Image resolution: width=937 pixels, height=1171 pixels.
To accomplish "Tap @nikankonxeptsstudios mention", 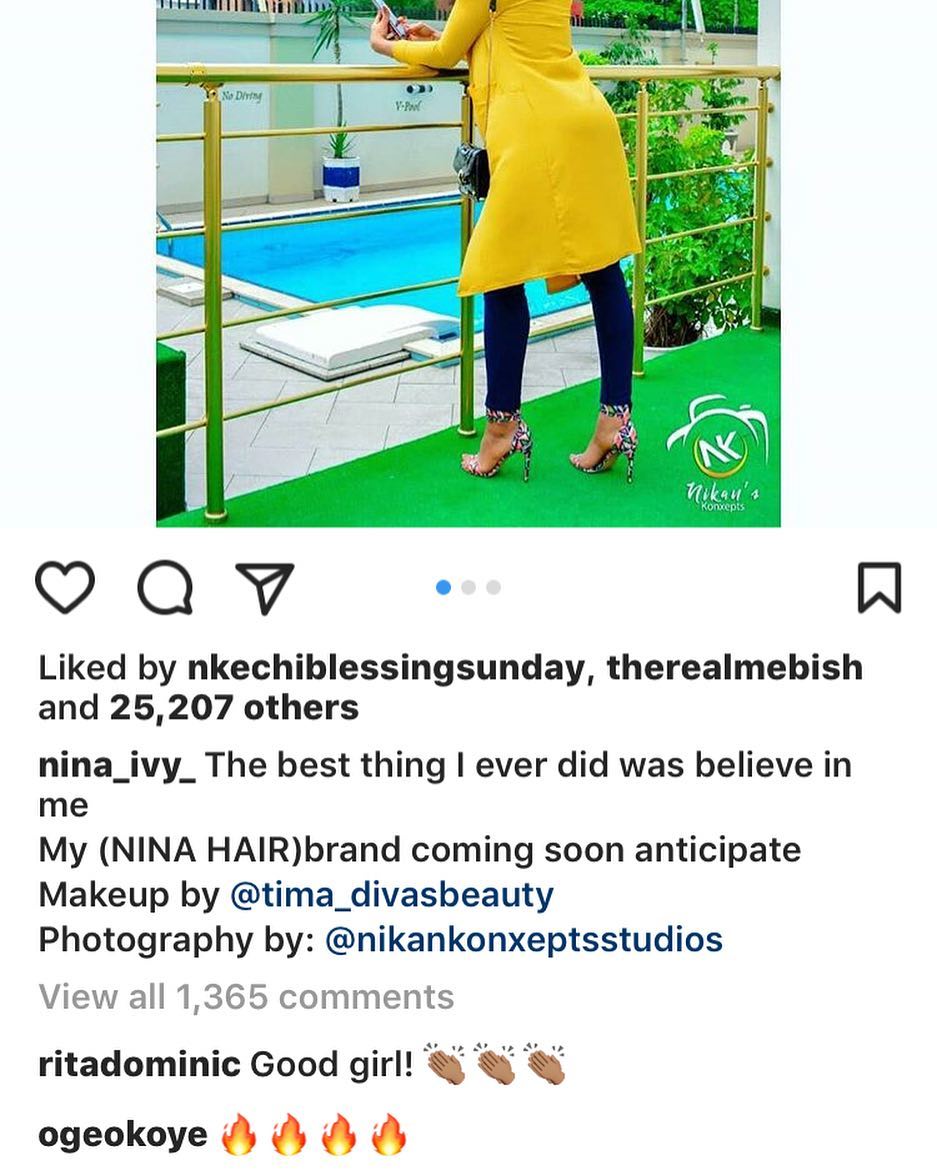I will [524, 939].
